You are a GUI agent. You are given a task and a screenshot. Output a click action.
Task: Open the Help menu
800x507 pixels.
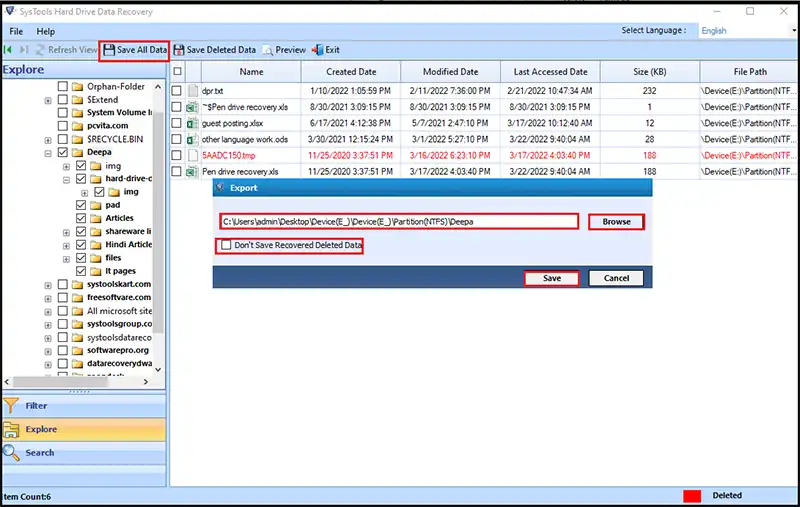click(45, 32)
